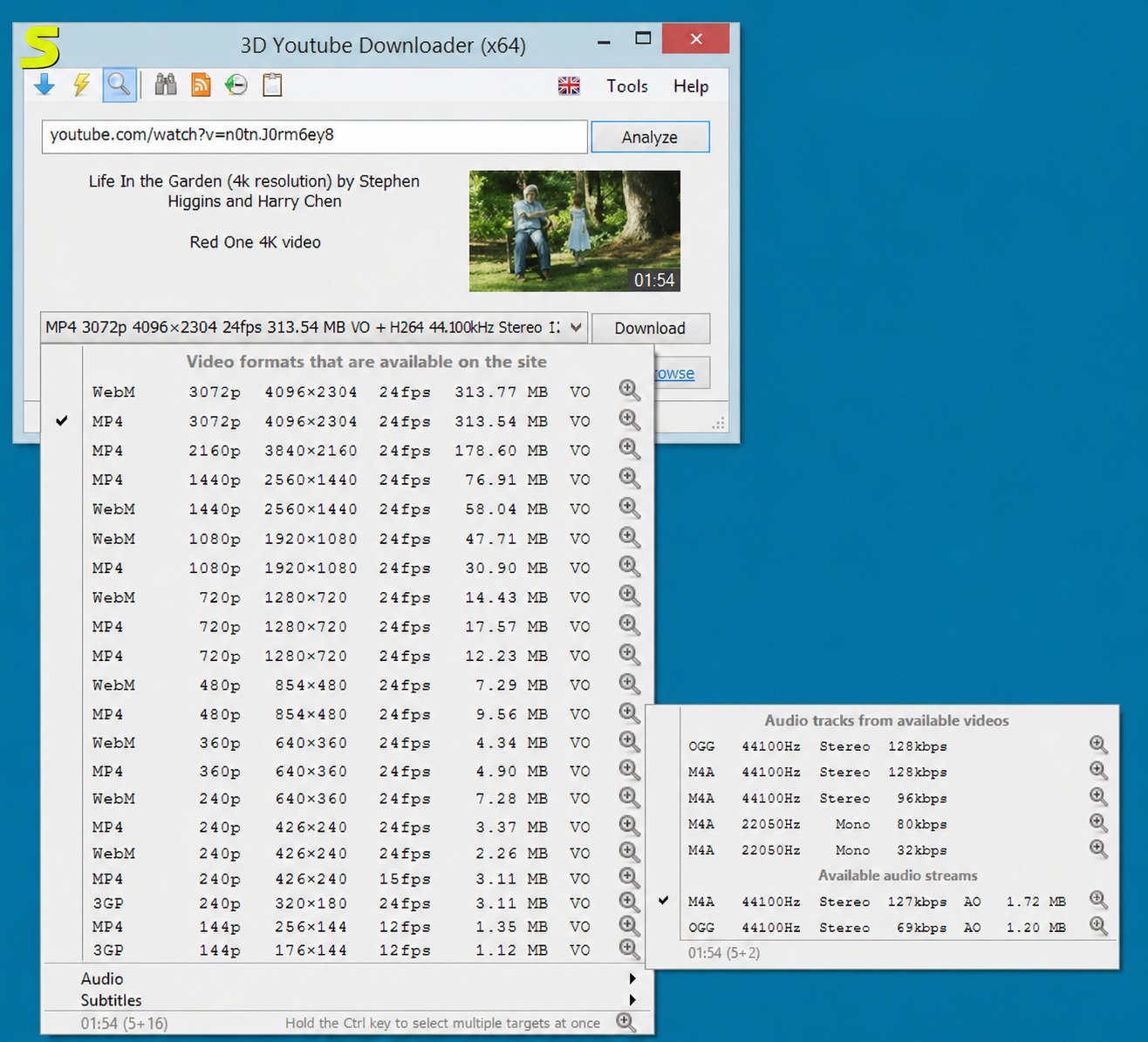Open the Tools menu
This screenshot has width=1148, height=1042.
click(x=627, y=86)
